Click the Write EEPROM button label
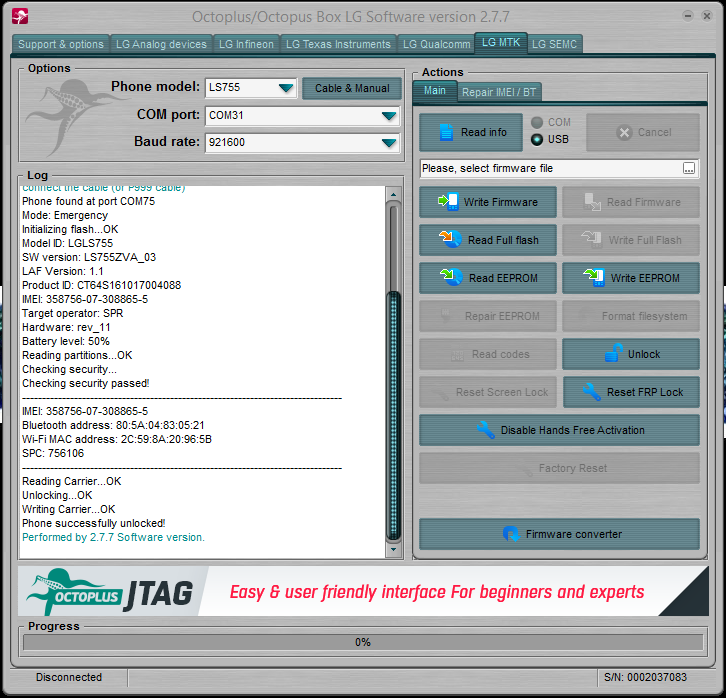The image size is (726, 698). click(645, 278)
